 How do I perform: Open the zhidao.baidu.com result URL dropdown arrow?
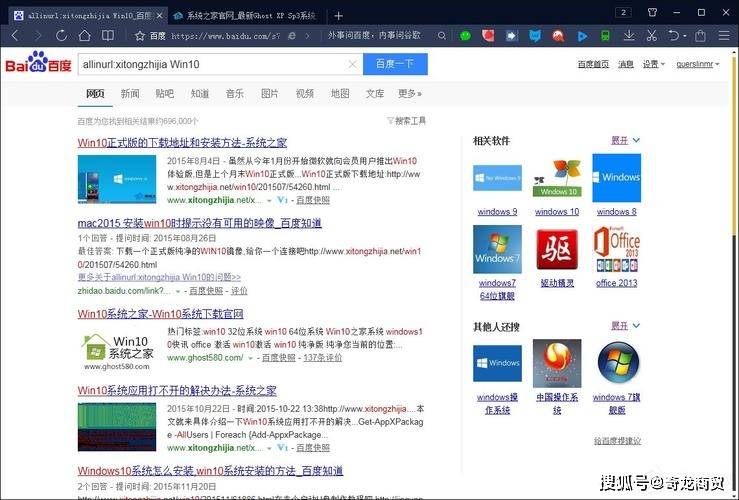click(178, 291)
